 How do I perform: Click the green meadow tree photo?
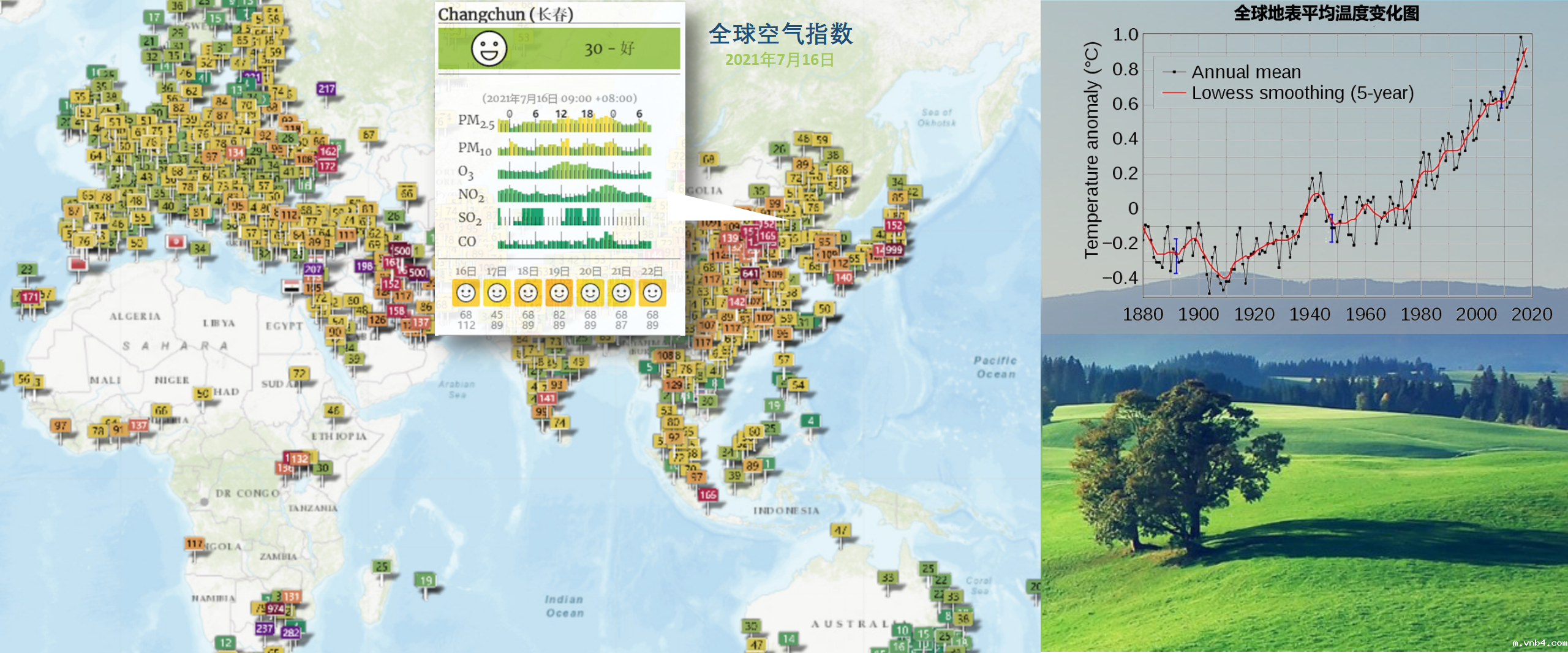(1304, 493)
